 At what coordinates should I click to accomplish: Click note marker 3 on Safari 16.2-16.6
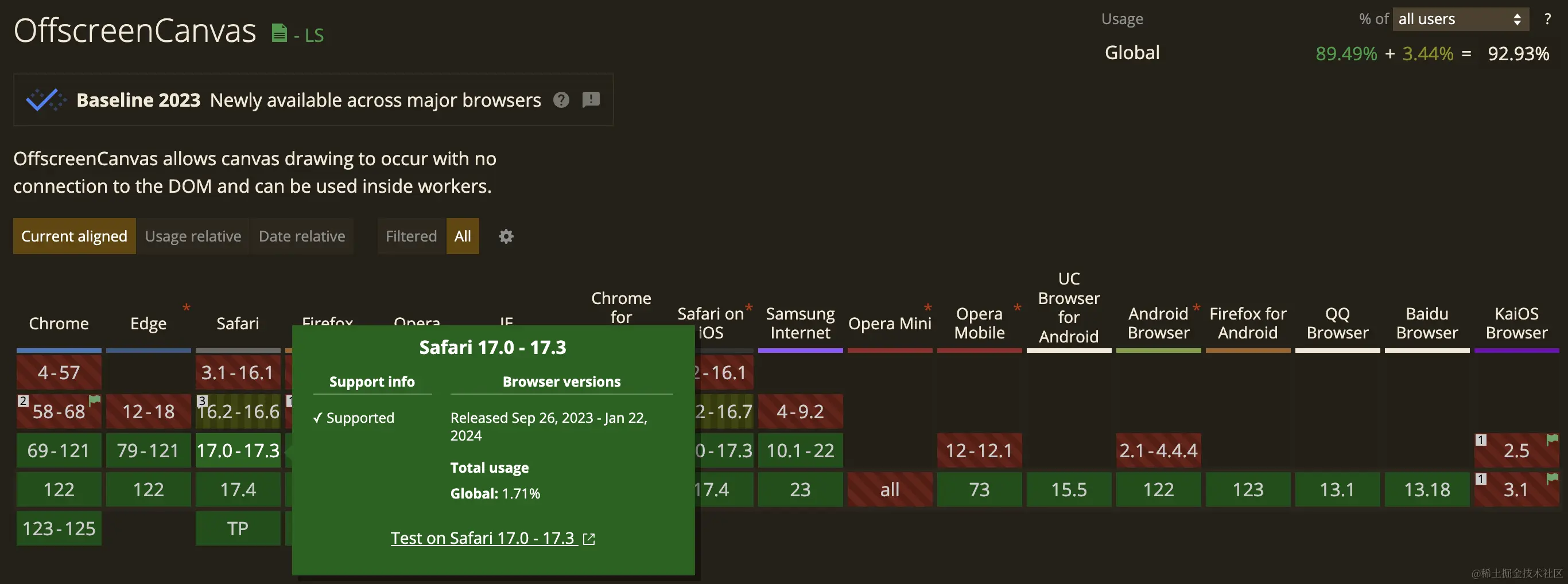202,401
